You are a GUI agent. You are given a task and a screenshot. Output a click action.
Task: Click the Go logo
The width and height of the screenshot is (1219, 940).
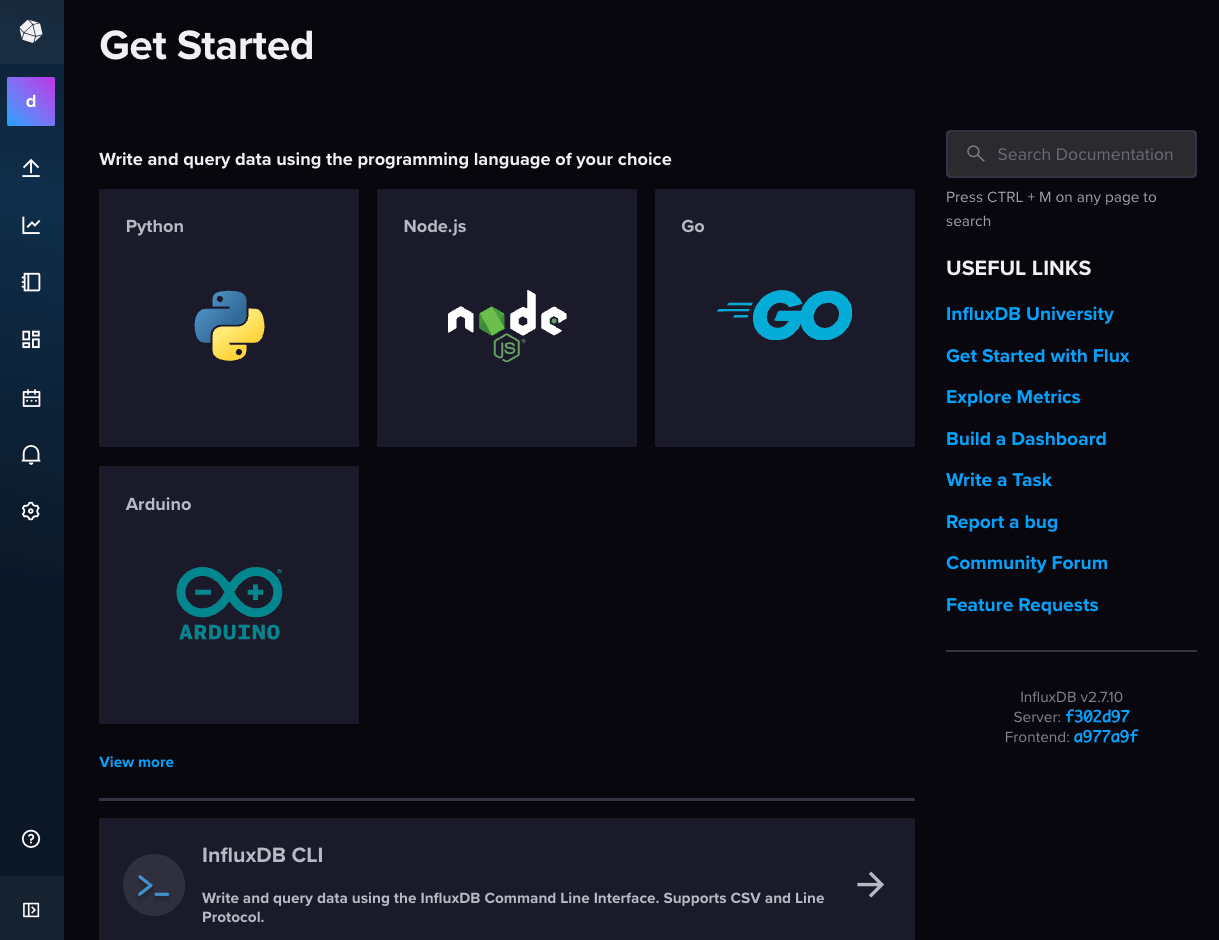coord(785,315)
